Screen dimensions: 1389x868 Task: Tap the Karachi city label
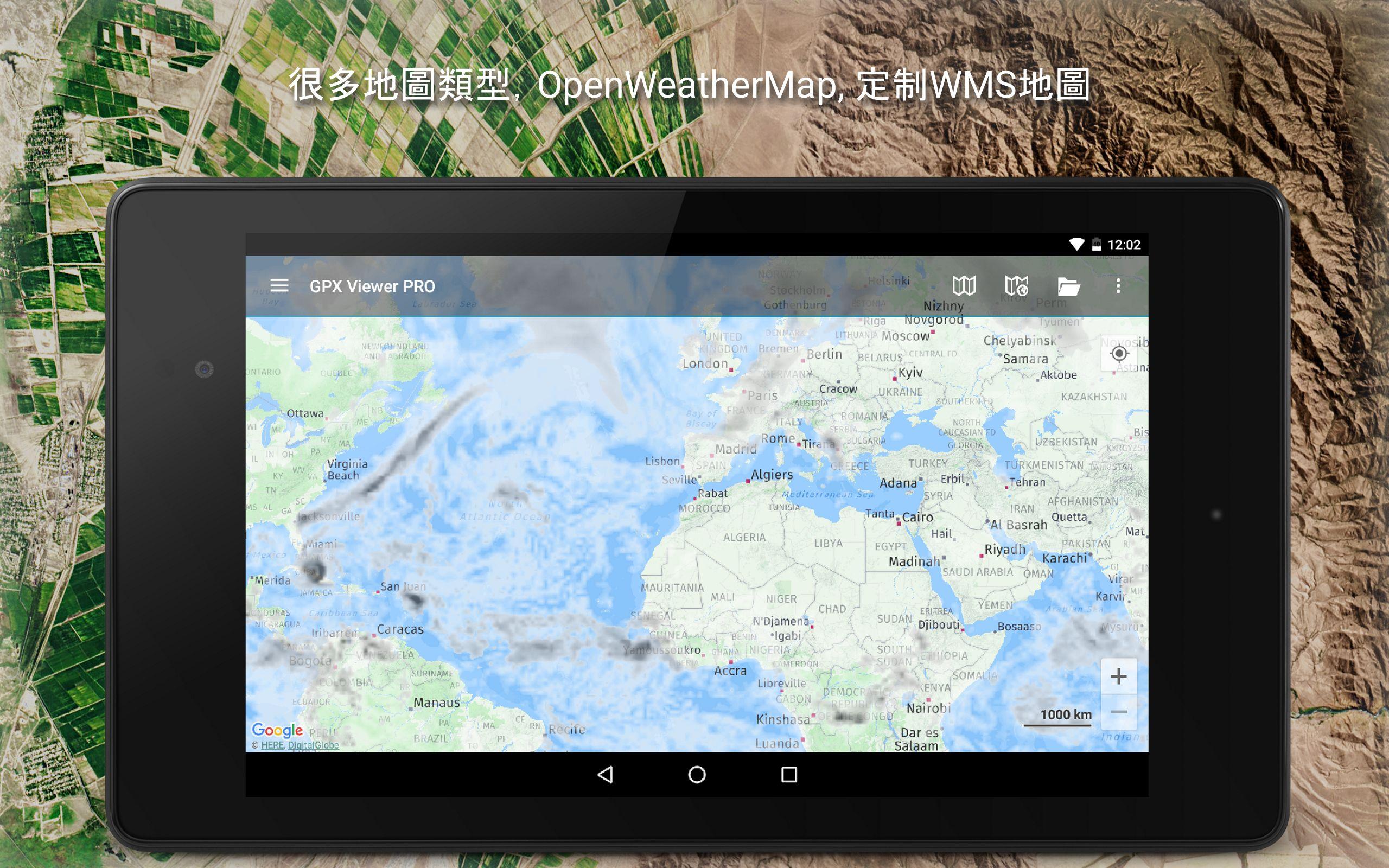click(x=1064, y=558)
